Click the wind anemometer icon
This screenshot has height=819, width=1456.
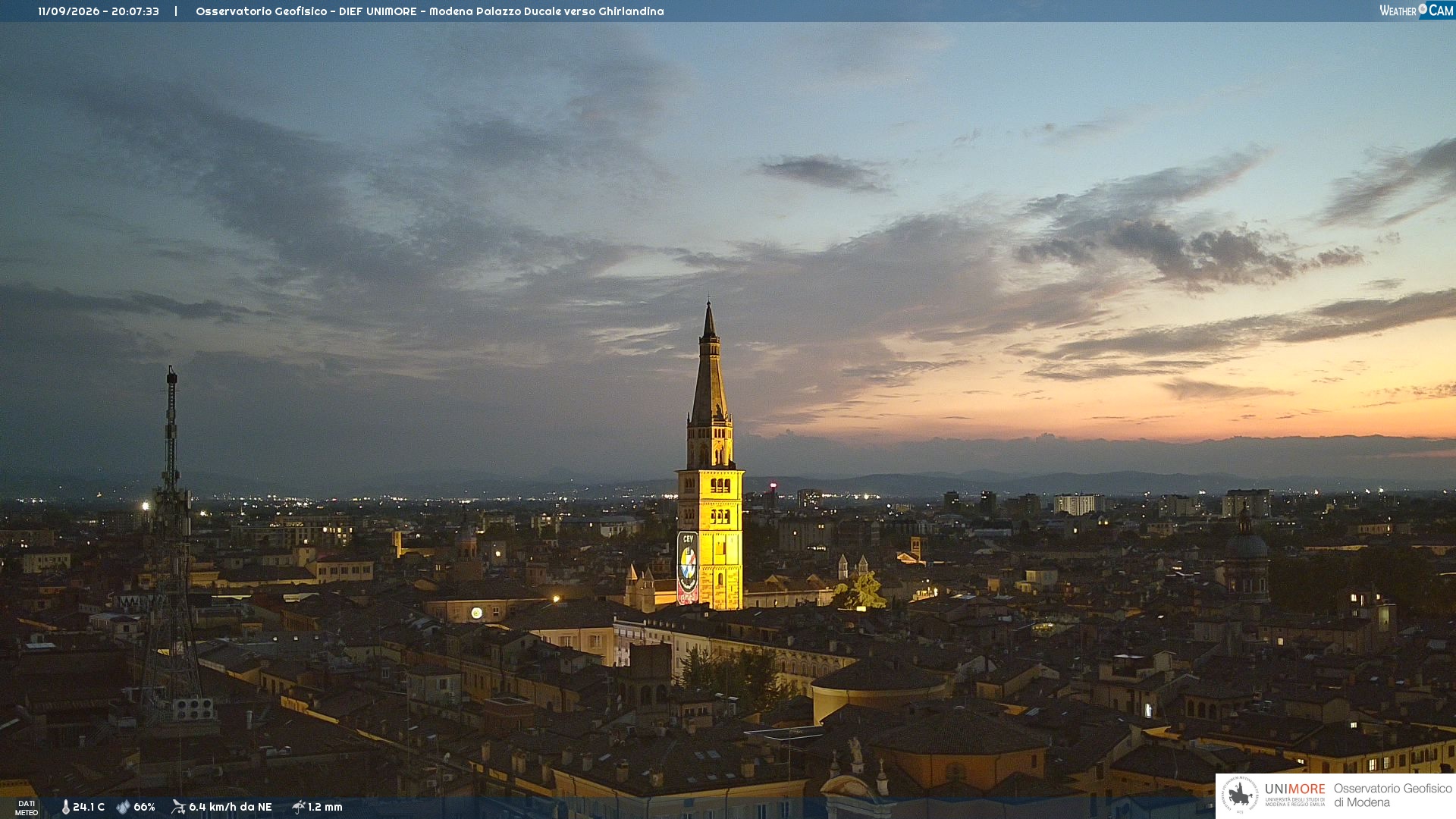click(x=179, y=807)
